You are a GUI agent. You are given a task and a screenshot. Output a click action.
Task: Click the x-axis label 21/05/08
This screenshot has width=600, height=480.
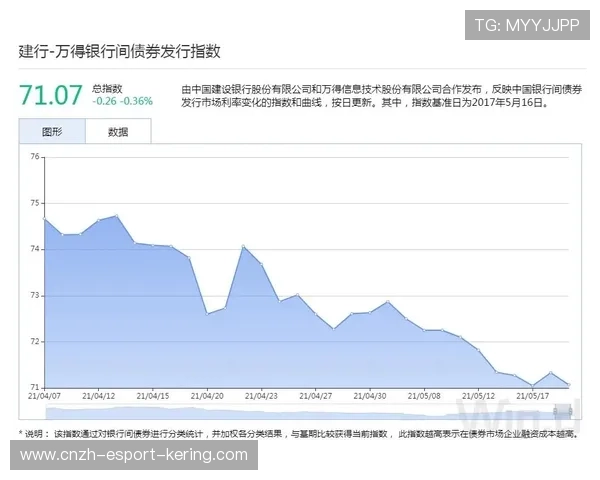(x=424, y=396)
